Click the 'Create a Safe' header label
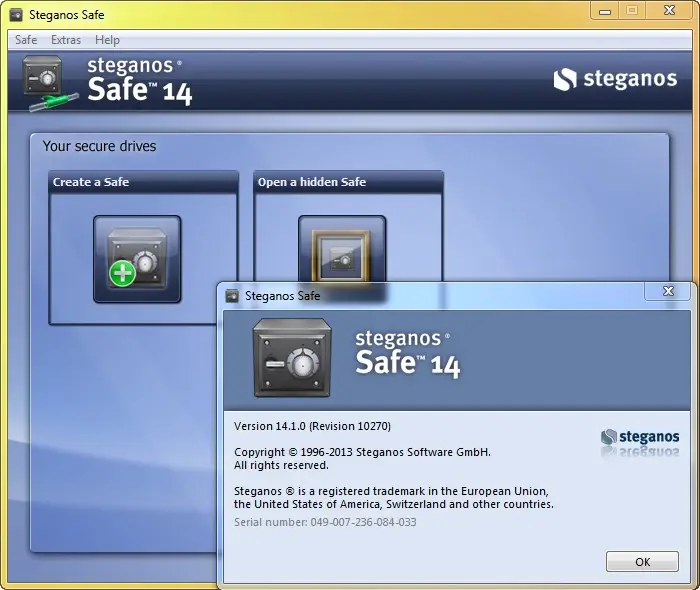The width and height of the screenshot is (700, 590). coord(91,182)
